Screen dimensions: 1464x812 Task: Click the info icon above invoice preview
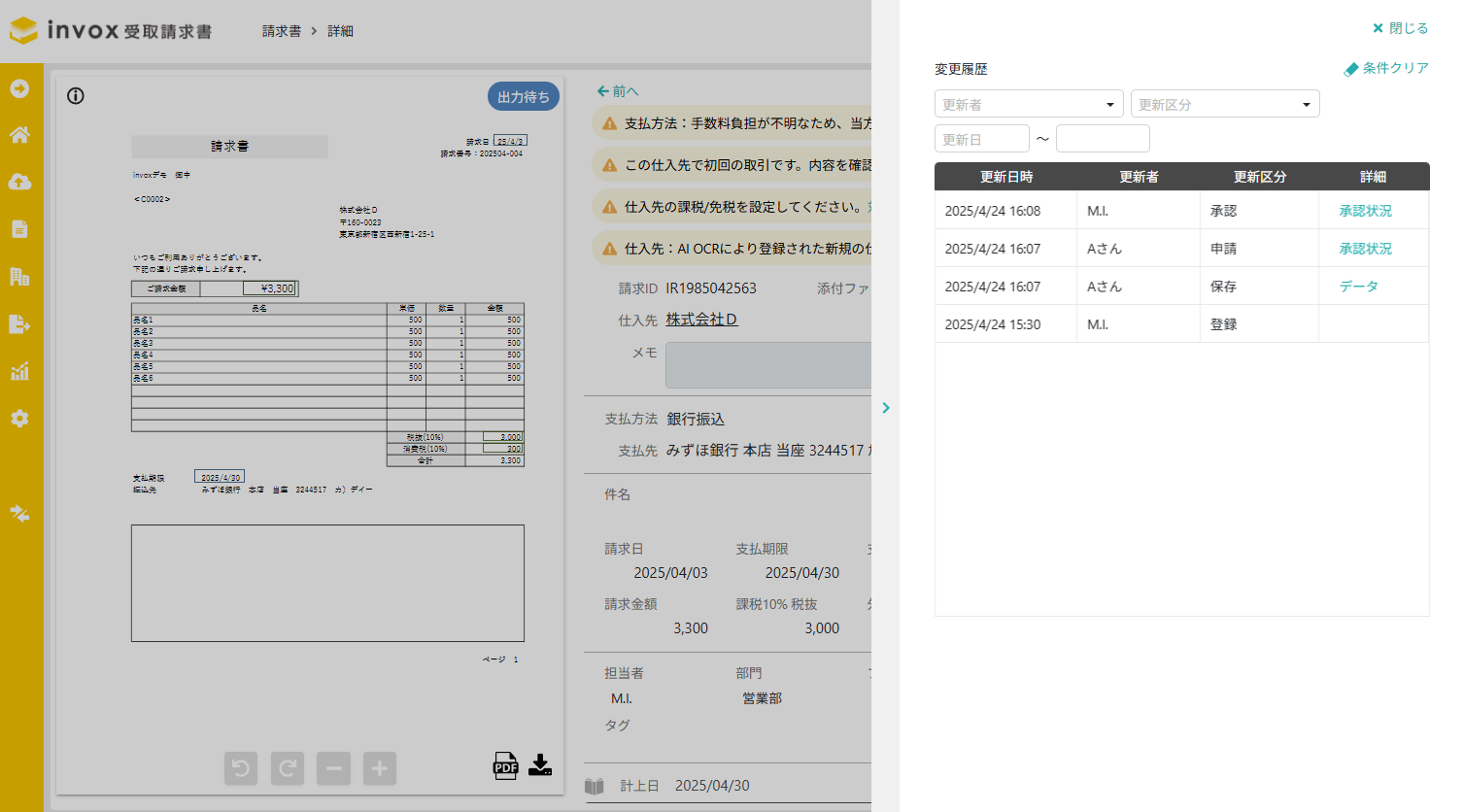(x=76, y=95)
